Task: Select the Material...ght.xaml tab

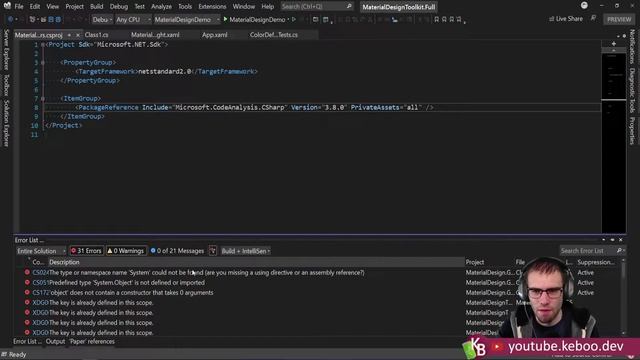Action: (x=155, y=35)
